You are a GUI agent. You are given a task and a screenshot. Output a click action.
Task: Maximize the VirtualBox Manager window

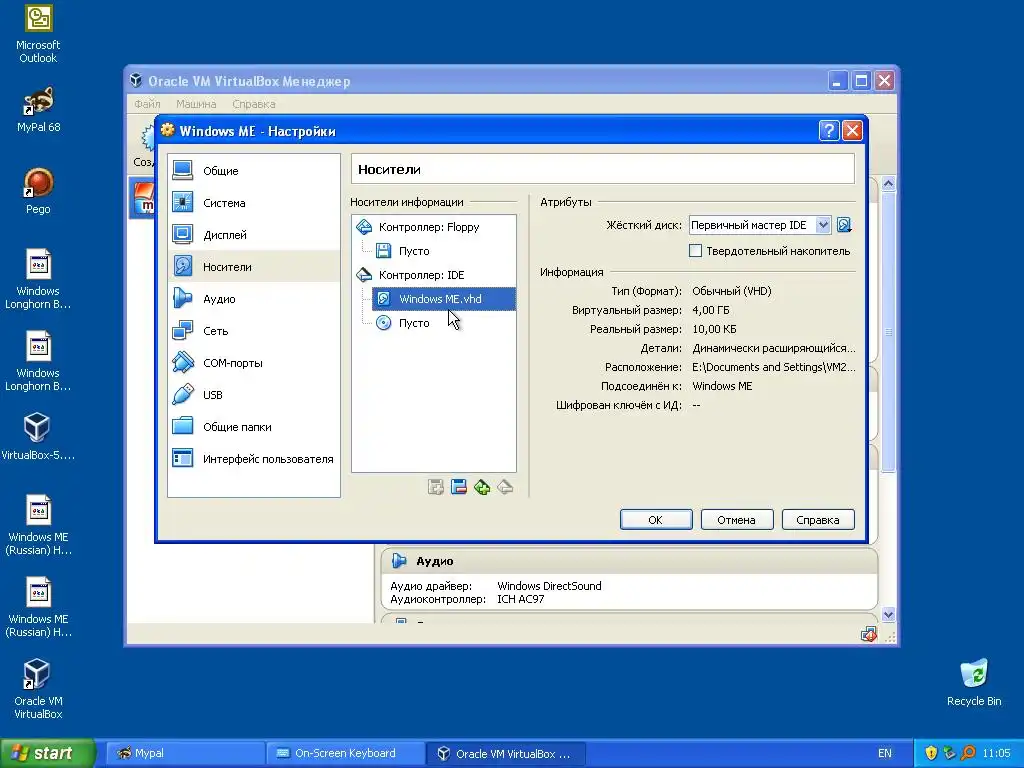pyautogui.click(x=861, y=81)
